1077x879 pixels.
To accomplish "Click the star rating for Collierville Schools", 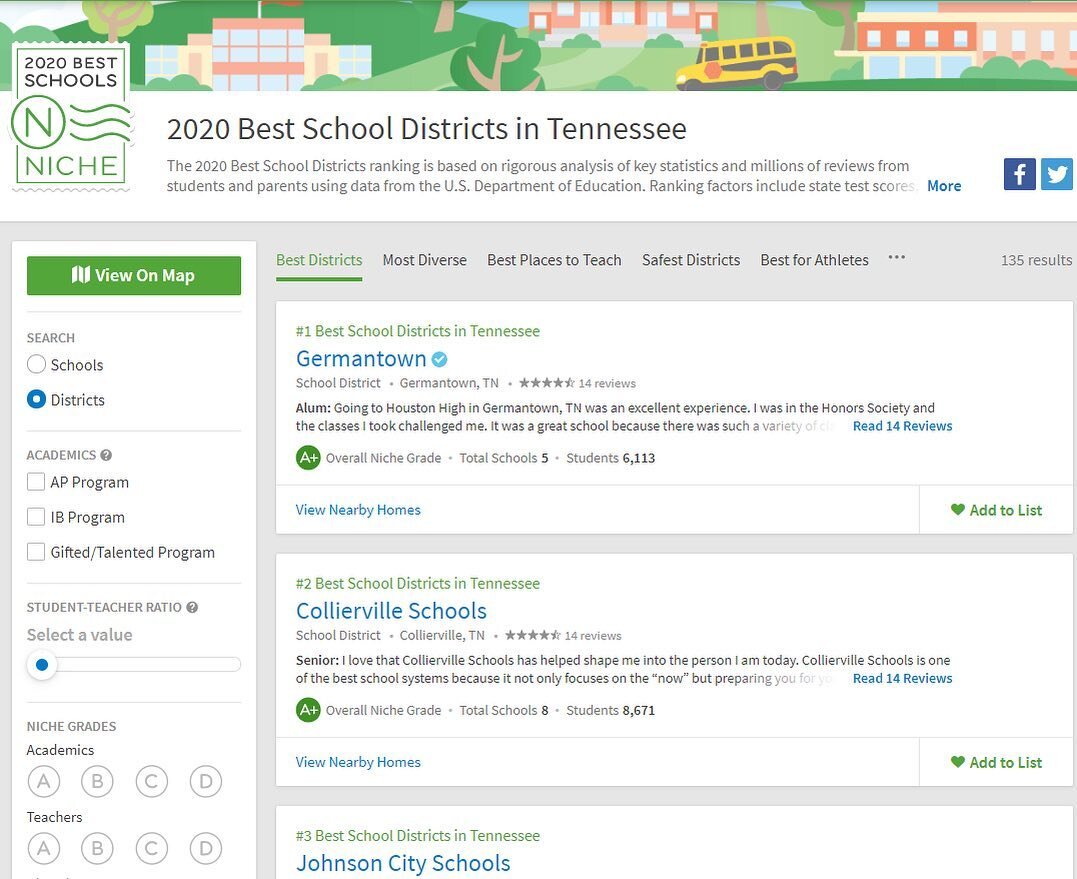I will click(533, 635).
